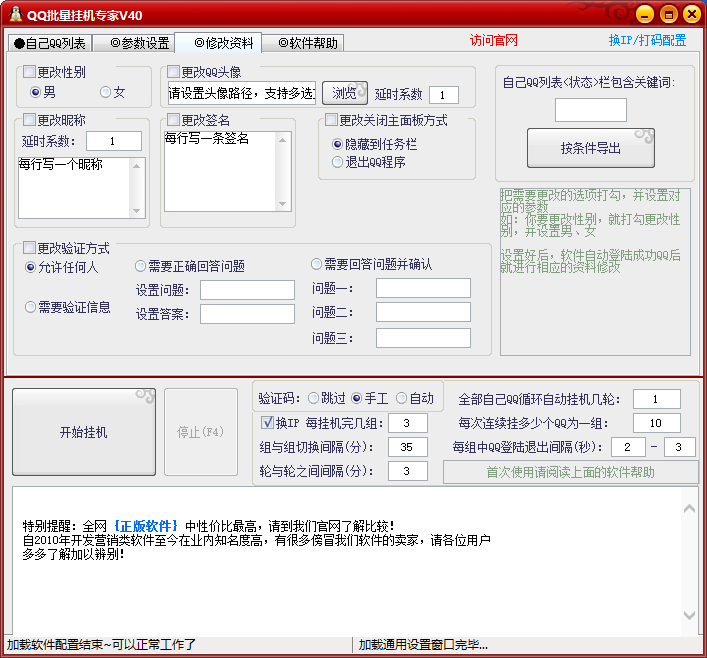Image resolution: width=707 pixels, height=658 pixels.
Task: Open the 访问官网 link
Action: click(x=493, y=41)
